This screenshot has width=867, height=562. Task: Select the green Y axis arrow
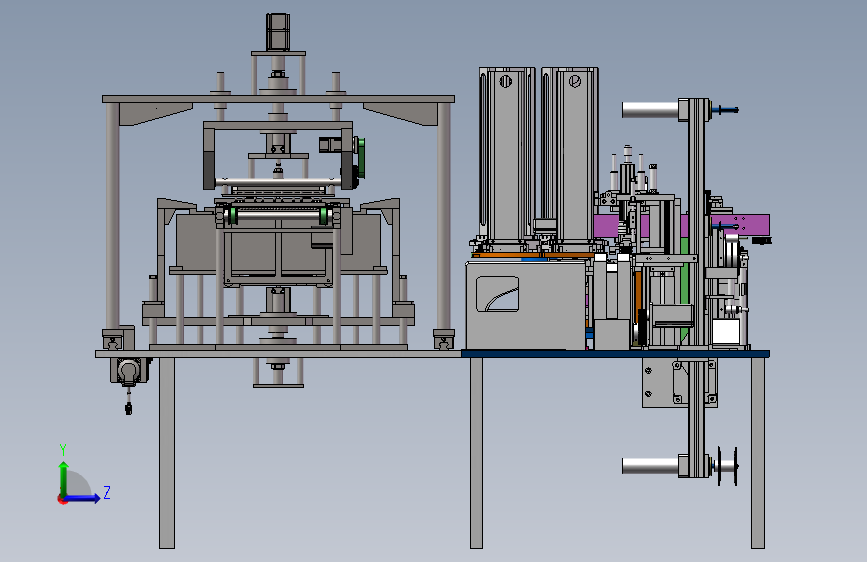tap(64, 478)
